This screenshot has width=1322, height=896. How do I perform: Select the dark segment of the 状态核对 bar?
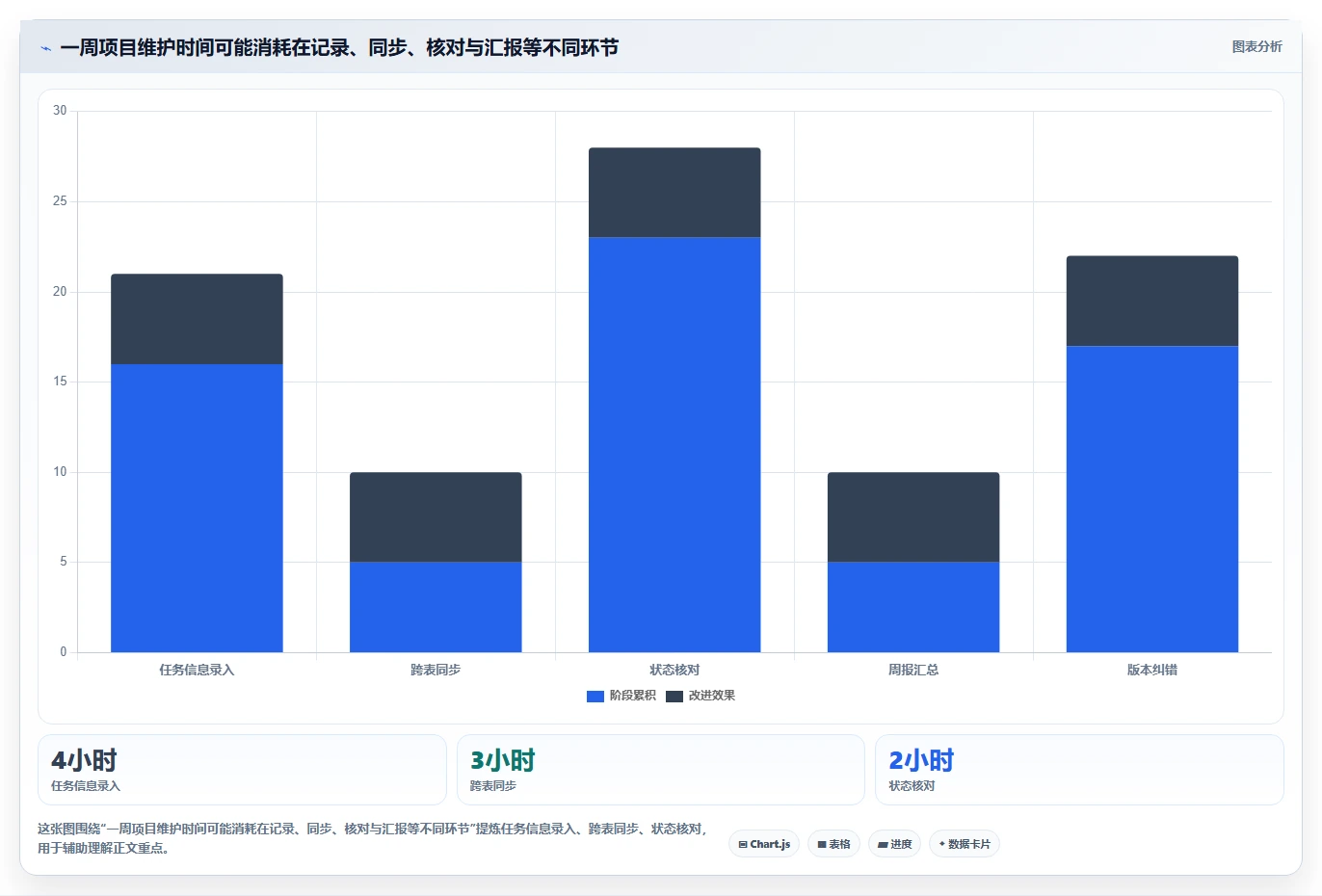coord(674,193)
